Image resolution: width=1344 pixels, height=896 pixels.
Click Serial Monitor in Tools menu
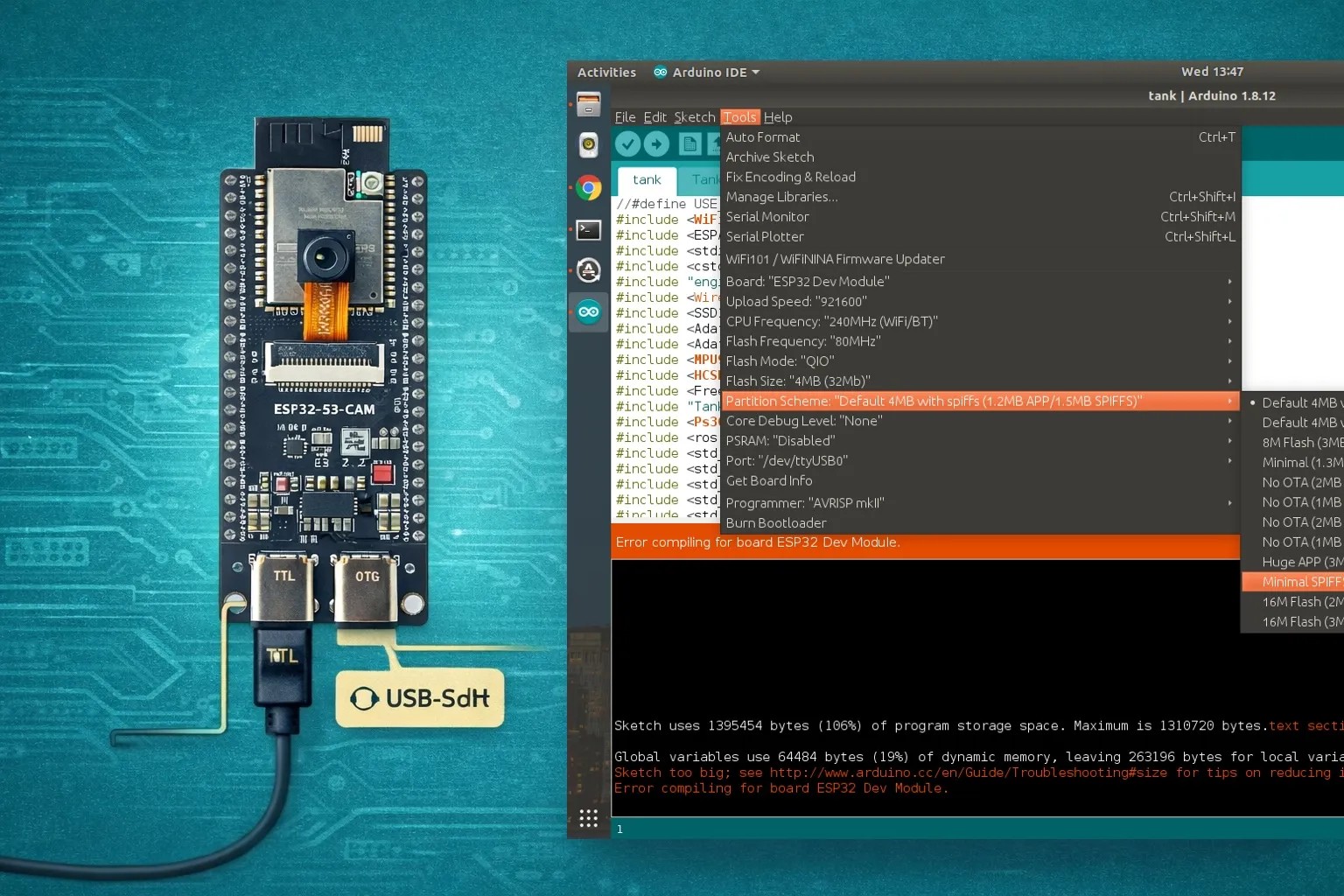pyautogui.click(x=767, y=217)
